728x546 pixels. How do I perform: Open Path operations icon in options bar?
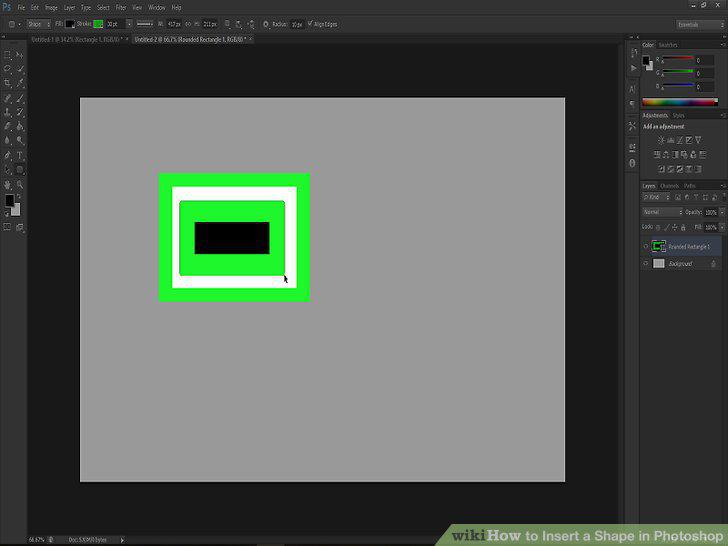pyautogui.click(x=227, y=24)
